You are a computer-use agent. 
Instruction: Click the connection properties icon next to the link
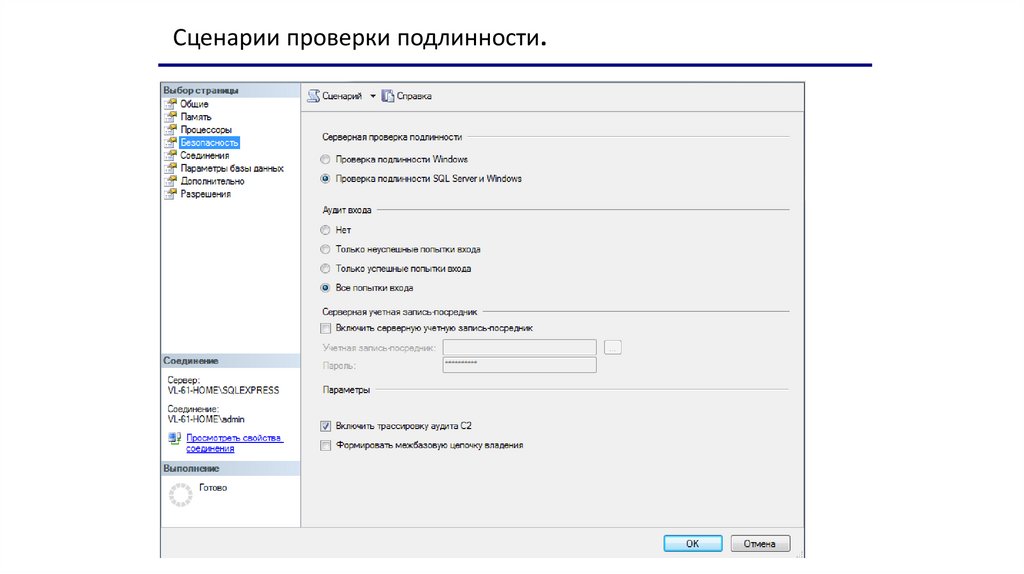click(x=175, y=438)
